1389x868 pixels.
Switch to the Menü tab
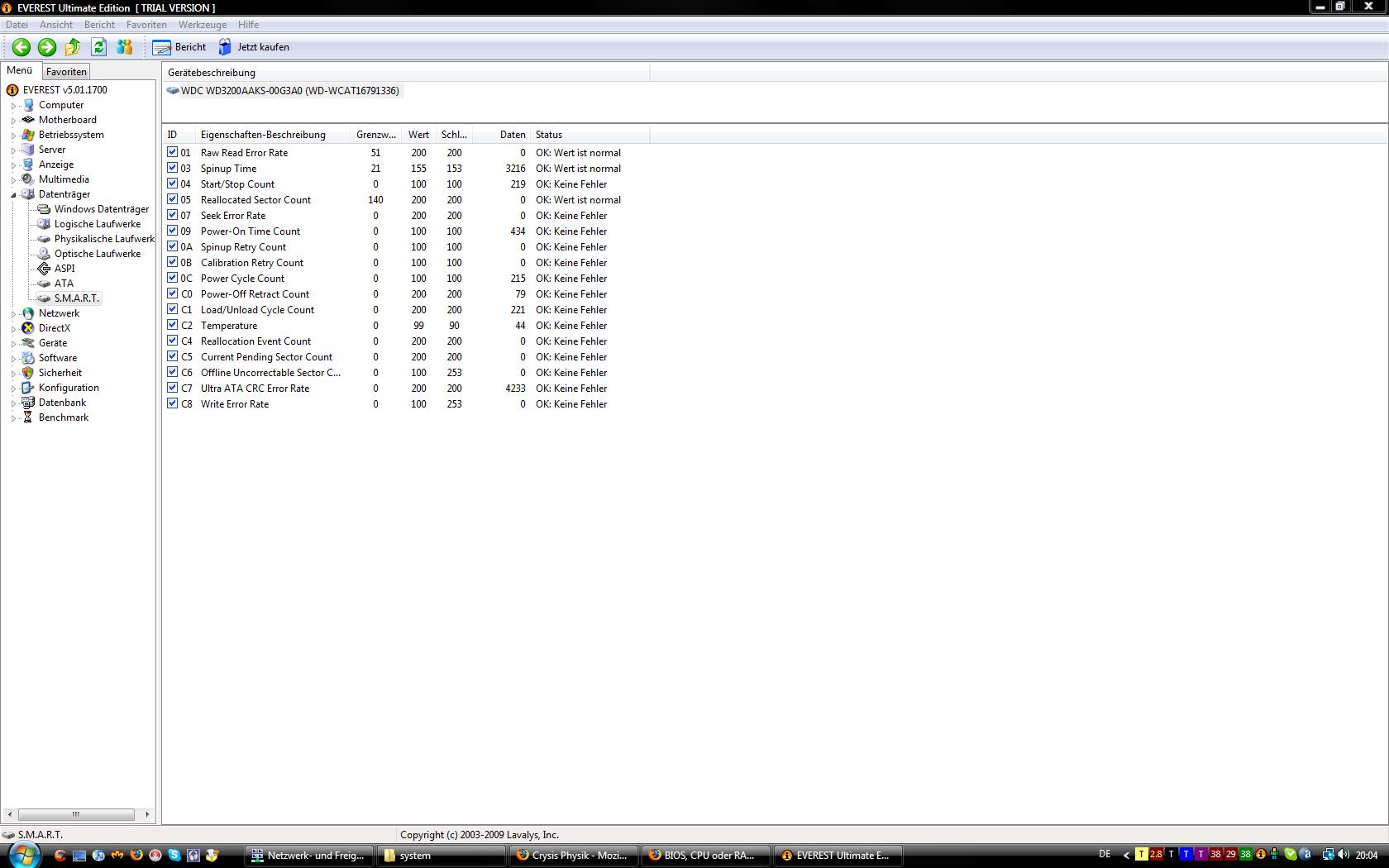[x=20, y=71]
